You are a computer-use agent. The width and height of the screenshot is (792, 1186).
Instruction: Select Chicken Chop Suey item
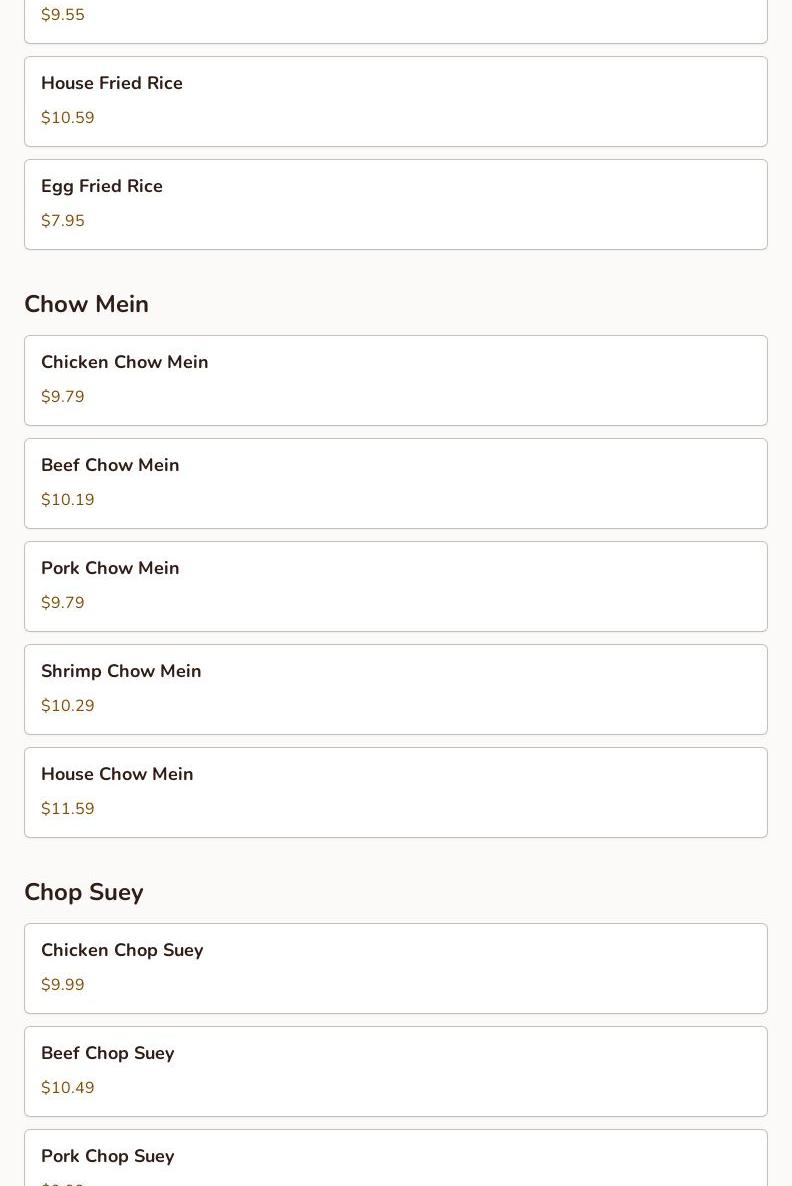pos(396,968)
